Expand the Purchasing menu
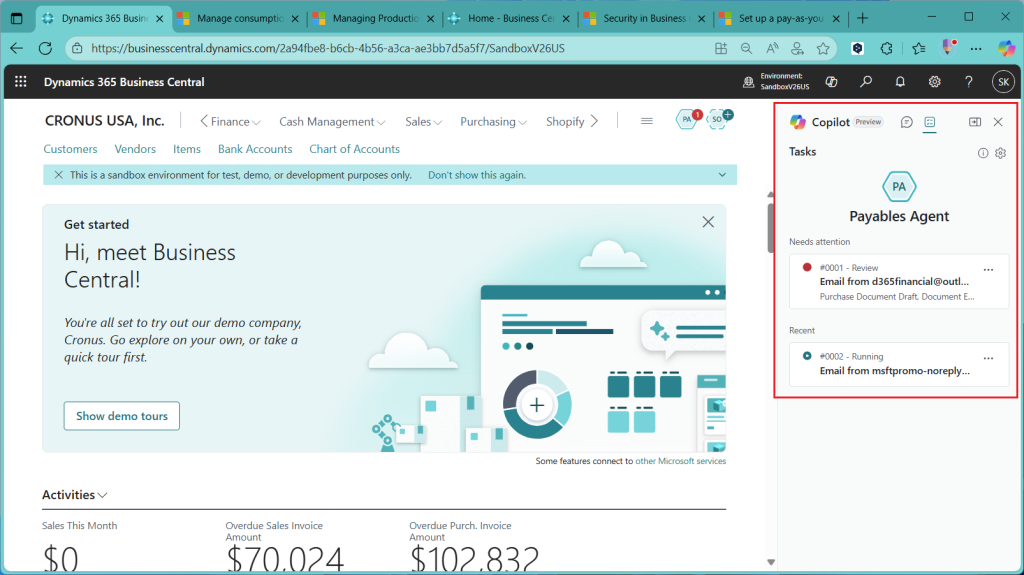 tap(493, 122)
